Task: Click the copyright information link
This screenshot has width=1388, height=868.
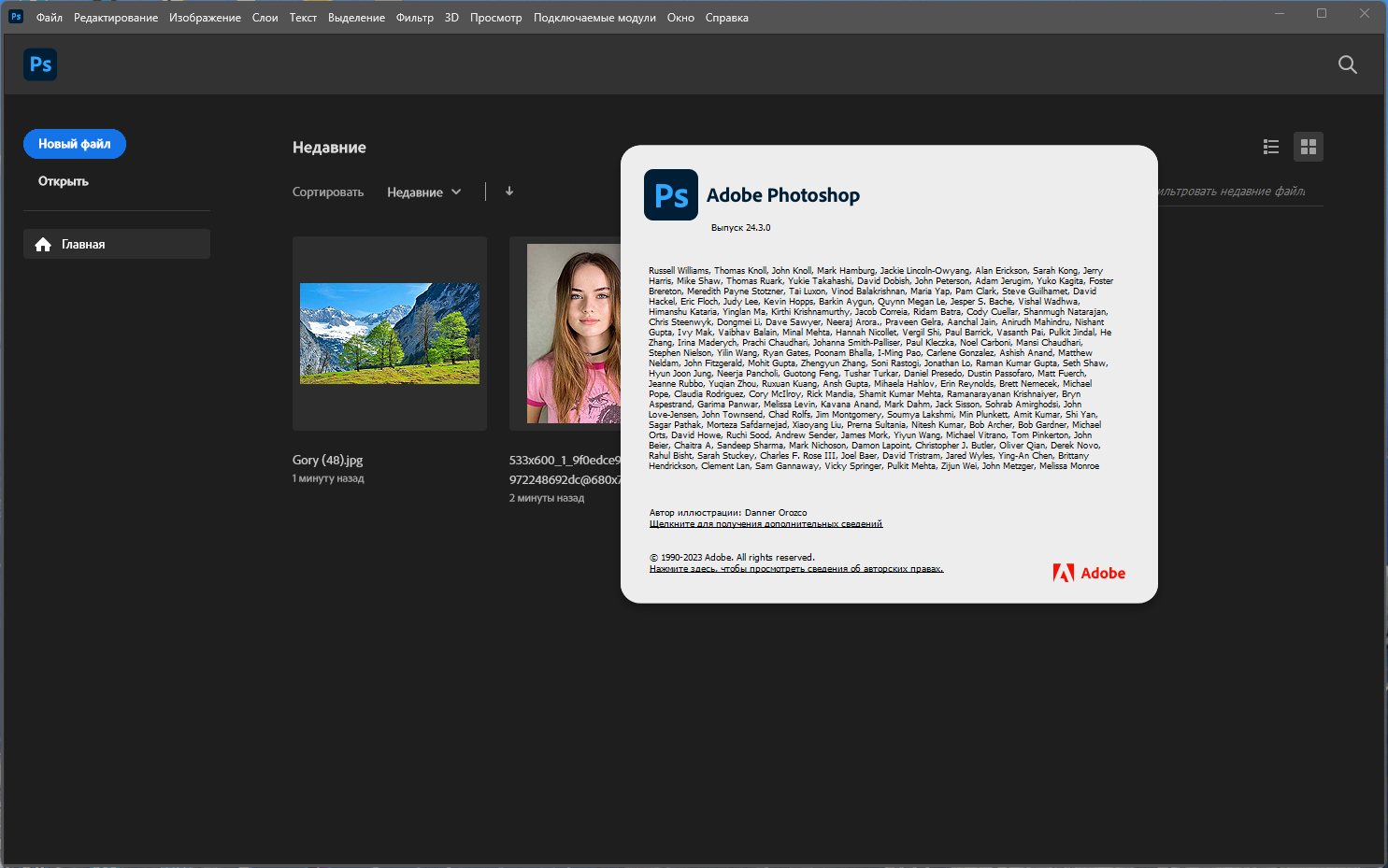Action: point(796,569)
